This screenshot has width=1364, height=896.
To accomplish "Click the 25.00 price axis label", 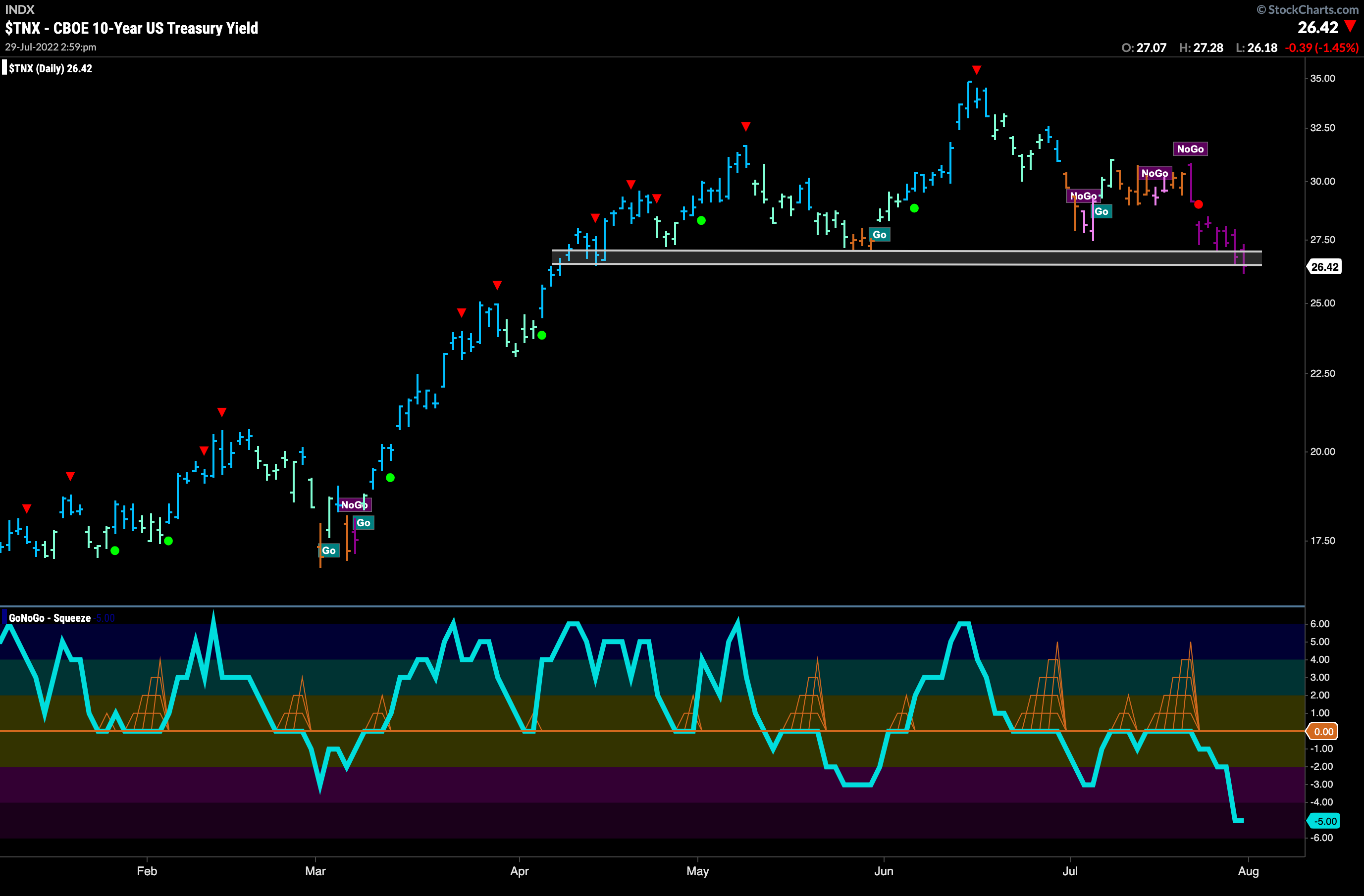I will click(1322, 303).
